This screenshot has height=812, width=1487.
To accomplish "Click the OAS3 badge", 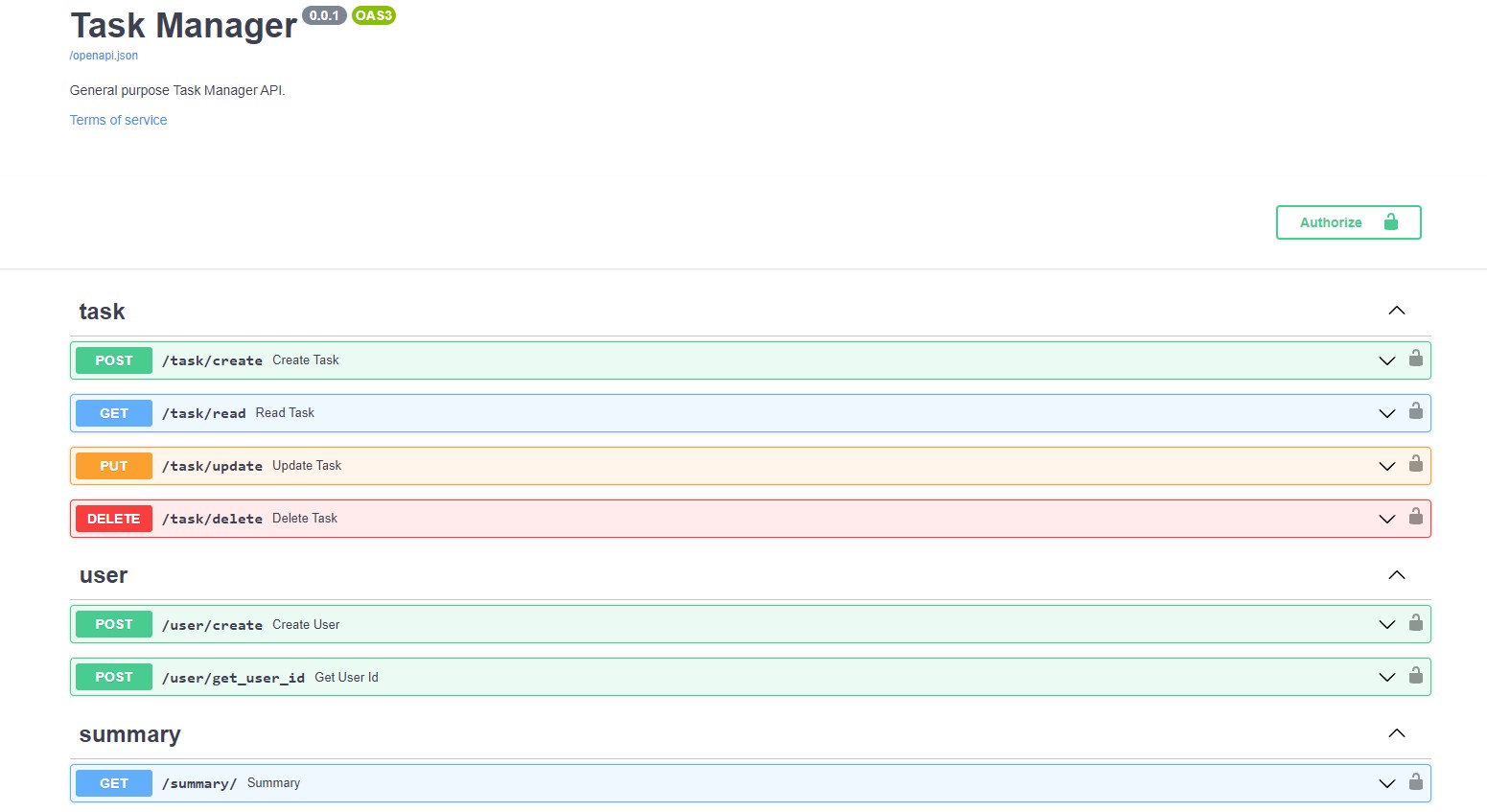I will coord(373,15).
